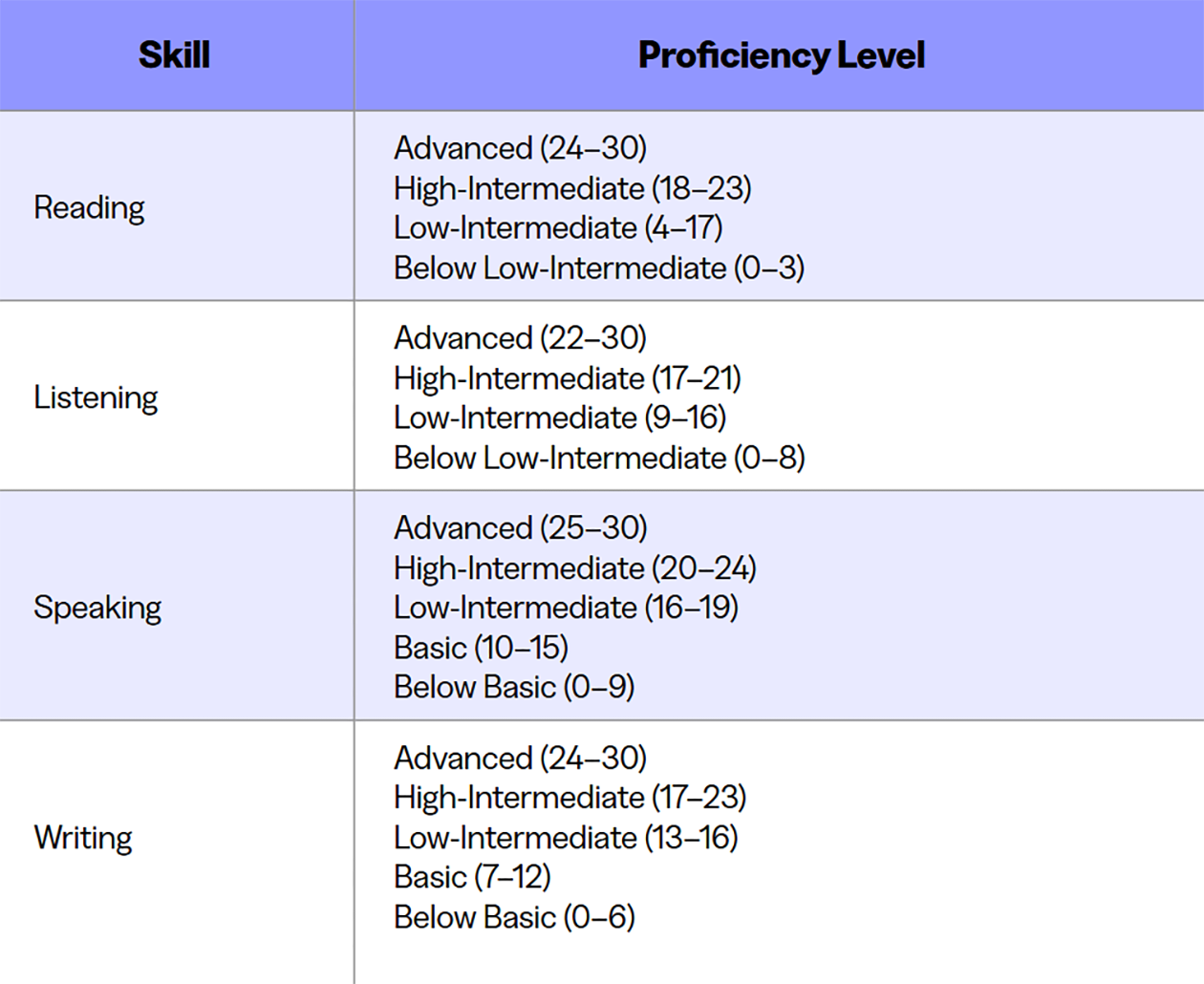Click the Proficiency Level column header
Image resolution: width=1204 pixels, height=984 pixels.
point(781,54)
